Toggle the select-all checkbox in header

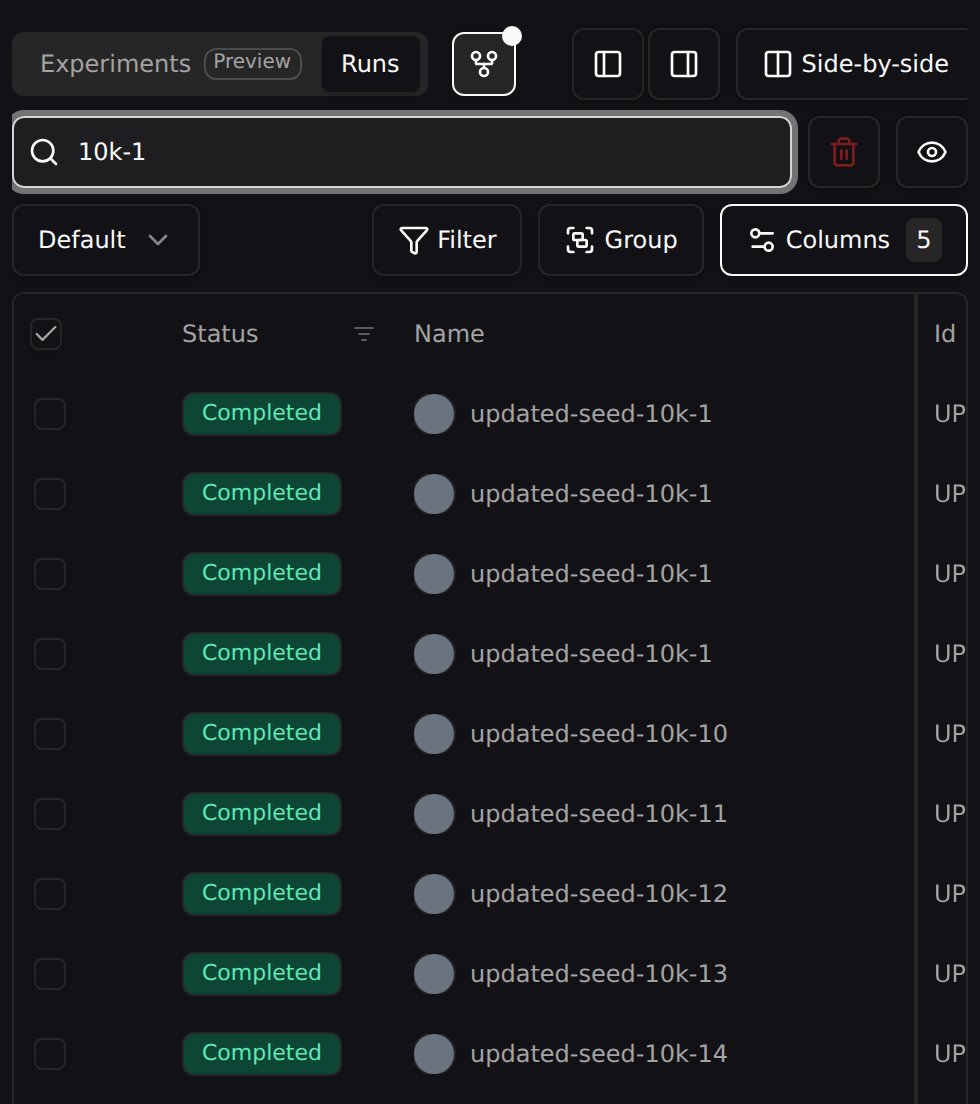pyautogui.click(x=46, y=334)
